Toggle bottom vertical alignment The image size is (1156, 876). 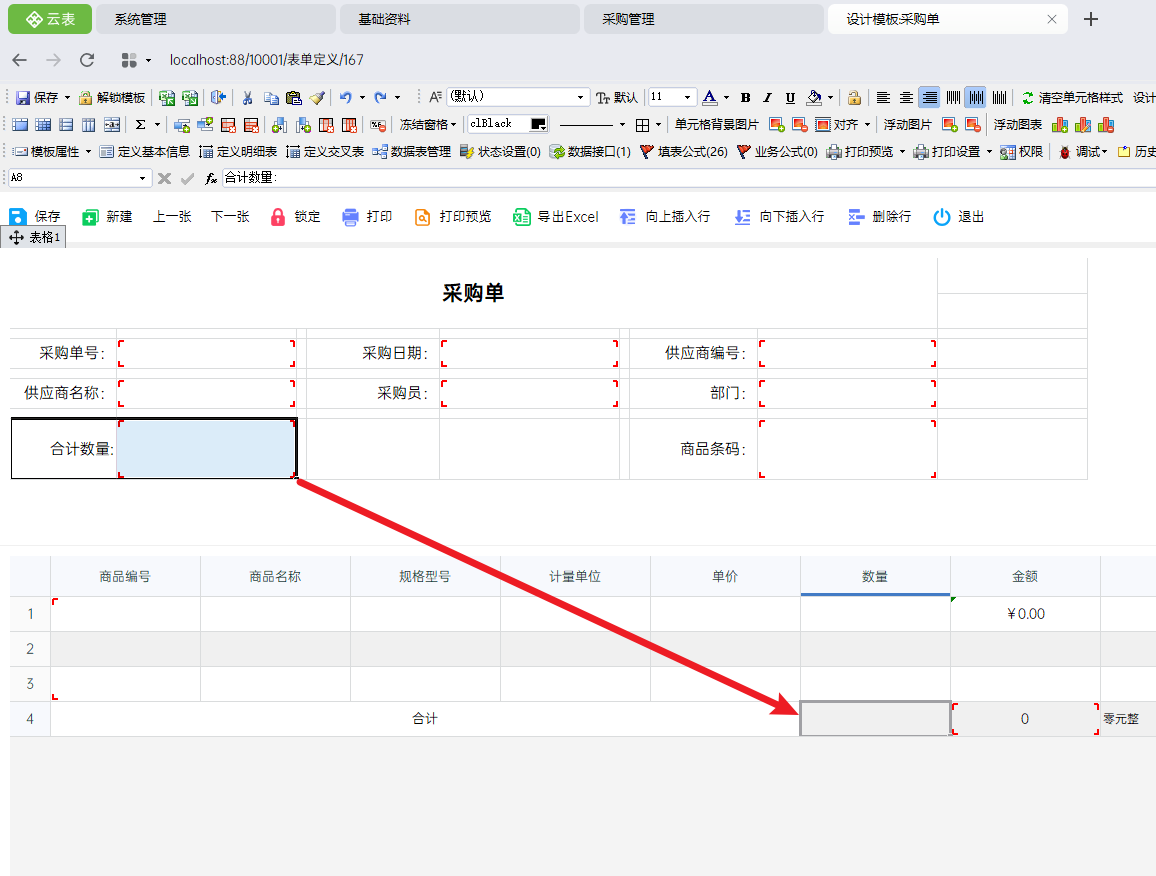[999, 97]
